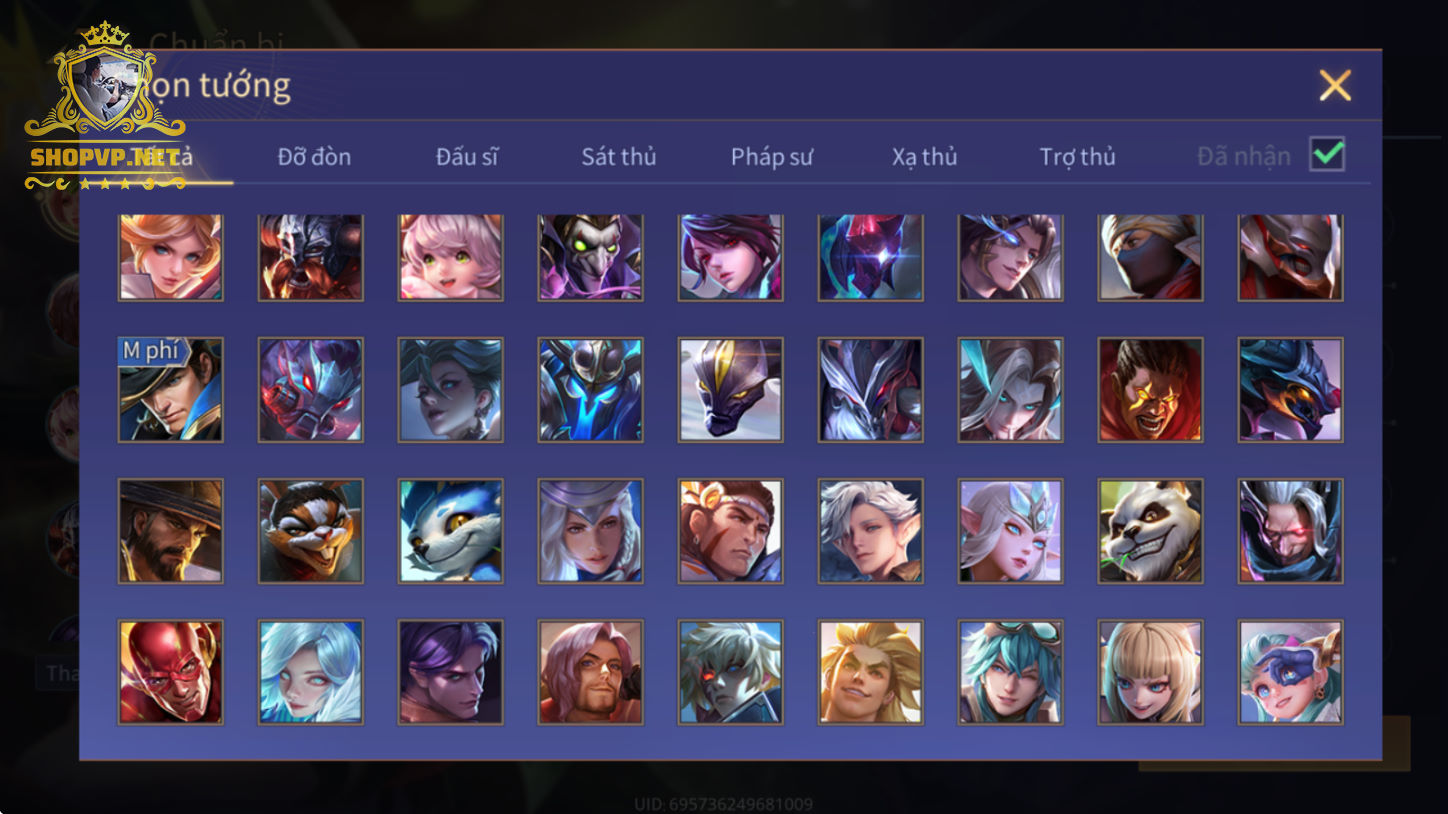Pick the blue wolf hero with yellow eyes
The height and width of the screenshot is (814, 1448).
[x=451, y=531]
